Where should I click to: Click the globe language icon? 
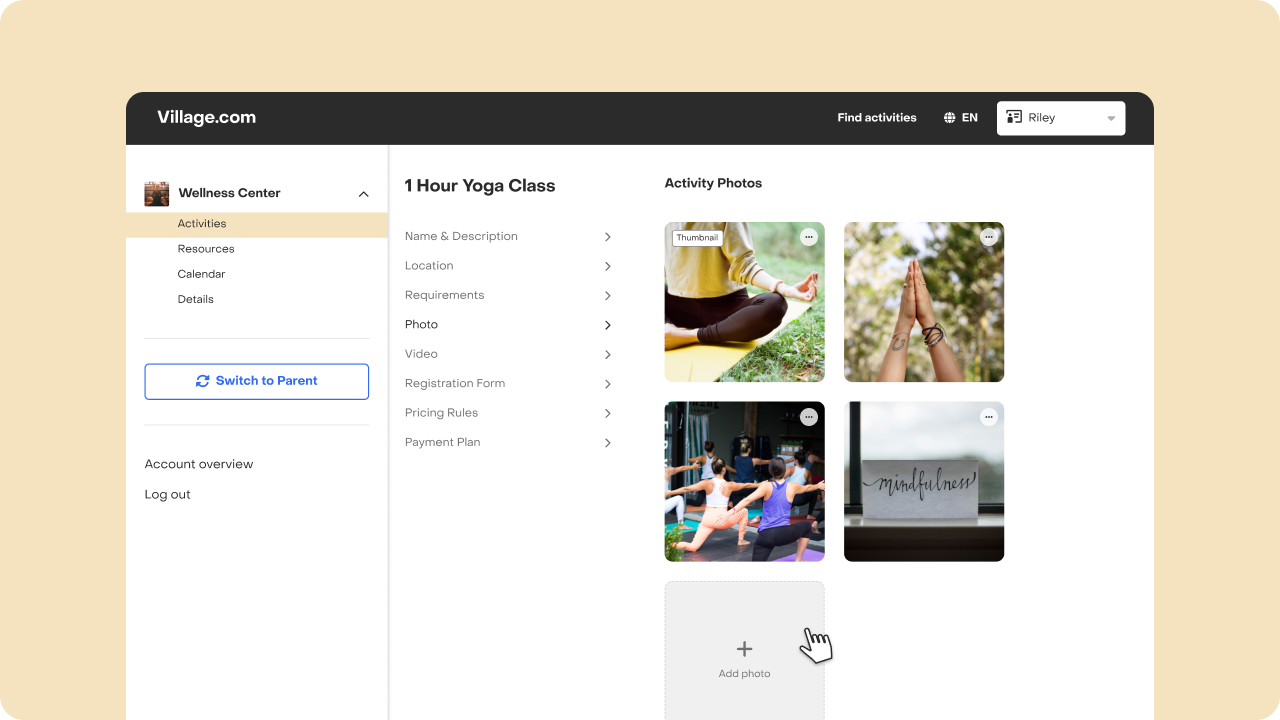click(950, 118)
